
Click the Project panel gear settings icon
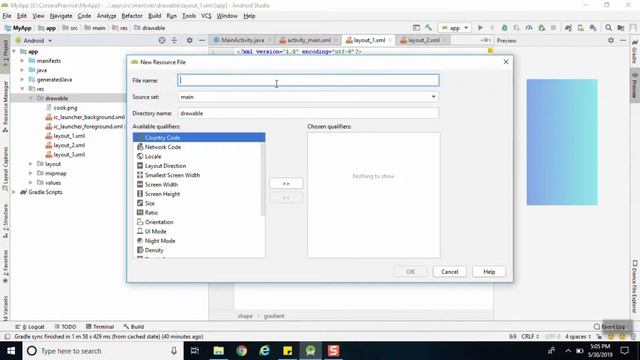tap(189, 40)
